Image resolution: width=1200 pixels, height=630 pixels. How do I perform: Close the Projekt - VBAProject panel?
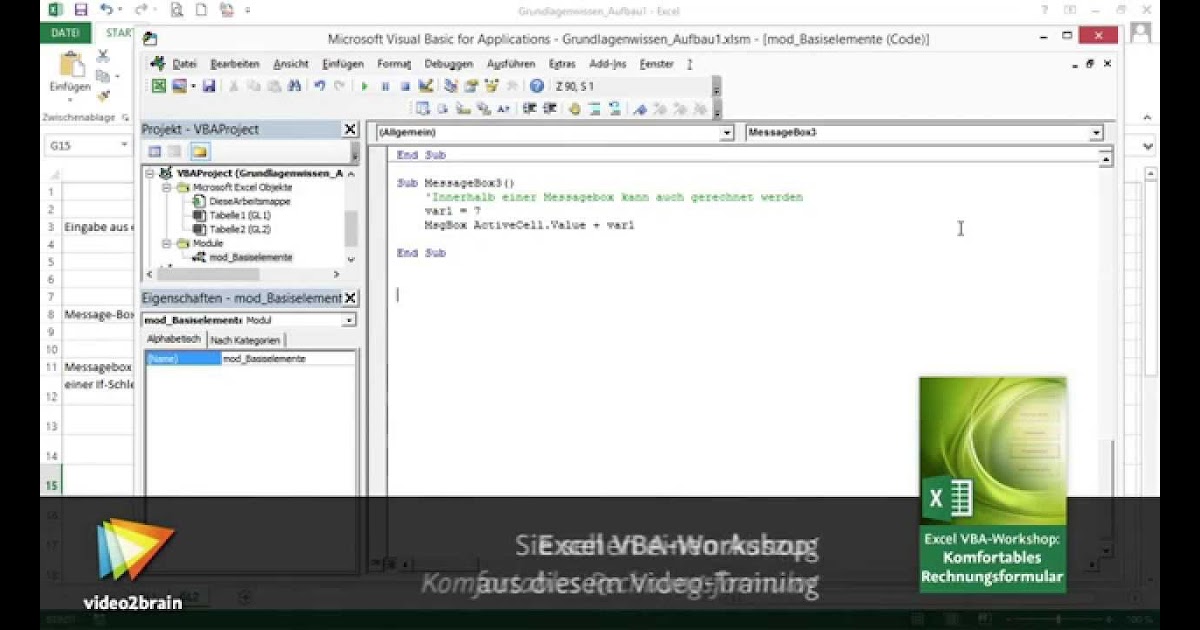pyautogui.click(x=350, y=129)
